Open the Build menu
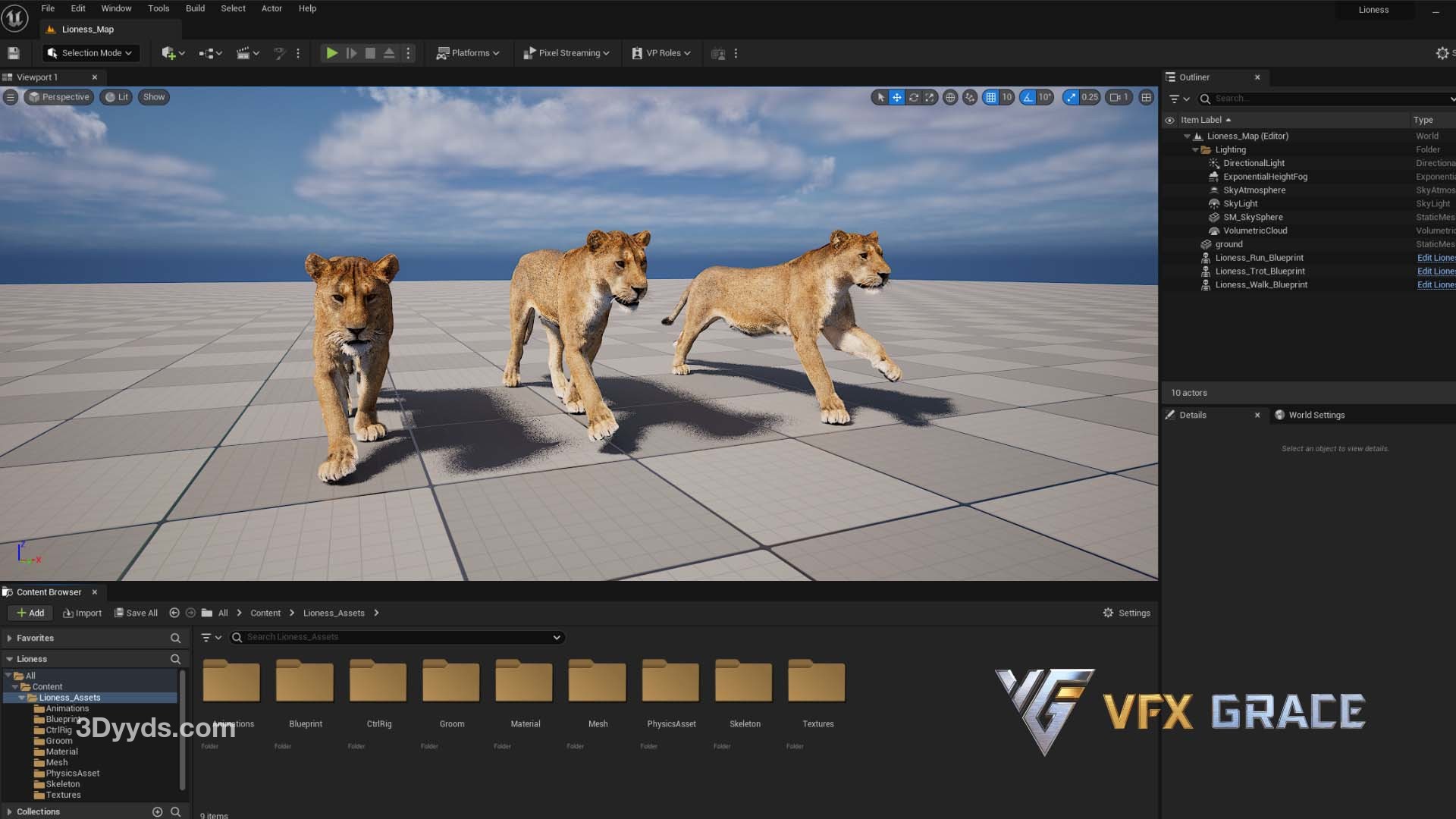The height and width of the screenshot is (819, 1456). [x=195, y=8]
